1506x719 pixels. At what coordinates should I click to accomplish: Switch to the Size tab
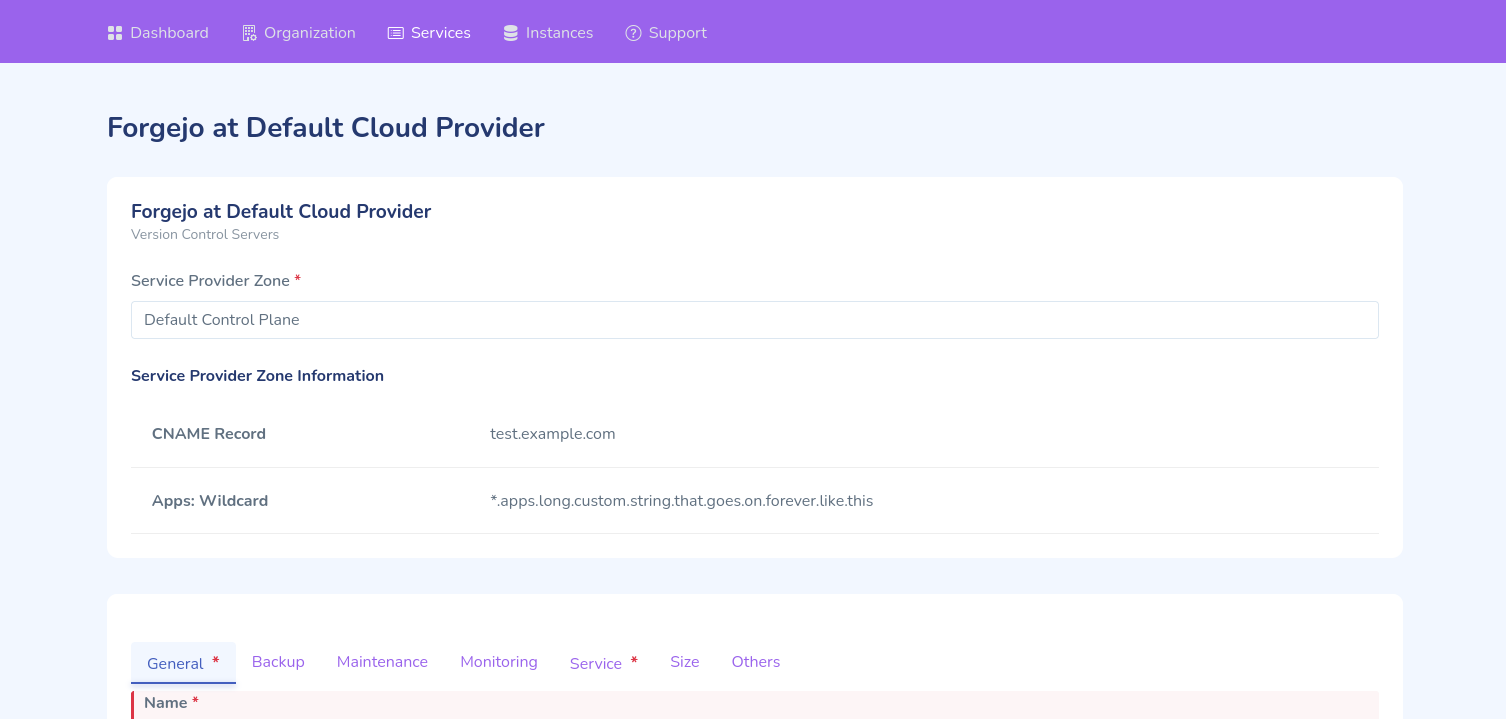coord(684,662)
